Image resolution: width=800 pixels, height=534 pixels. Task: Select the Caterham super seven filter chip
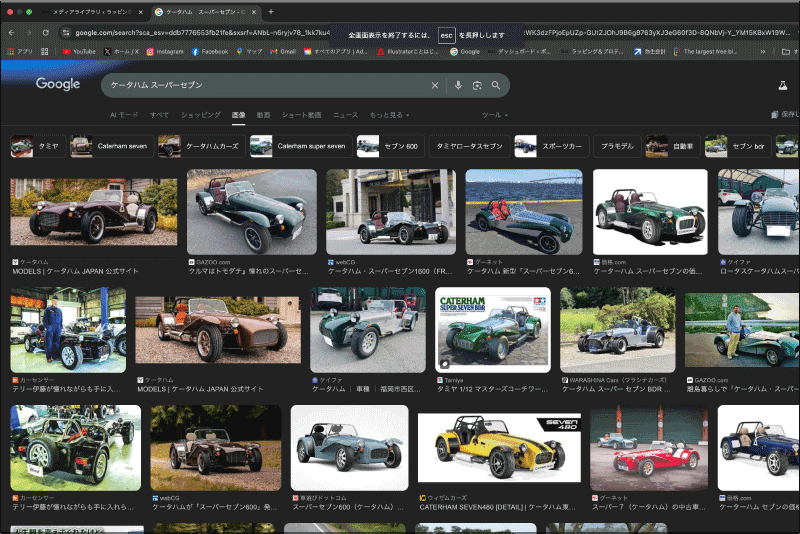(x=299, y=146)
